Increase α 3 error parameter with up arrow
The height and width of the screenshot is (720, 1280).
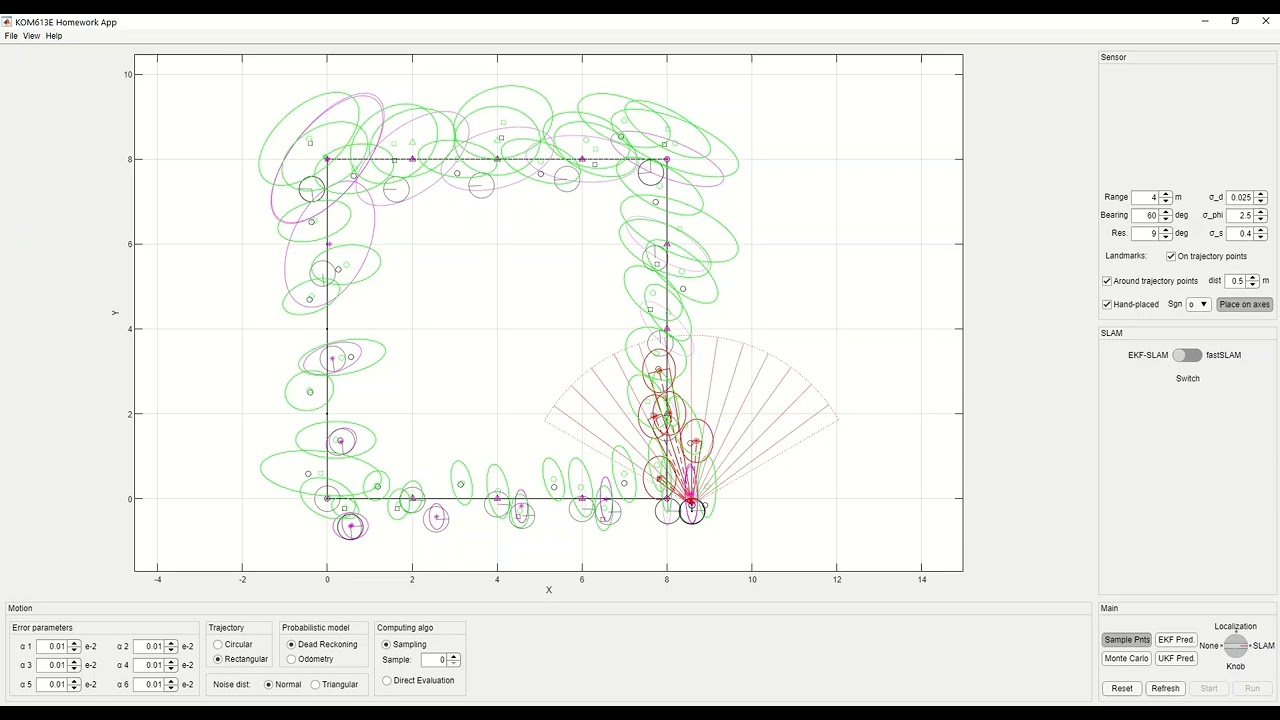(74, 662)
